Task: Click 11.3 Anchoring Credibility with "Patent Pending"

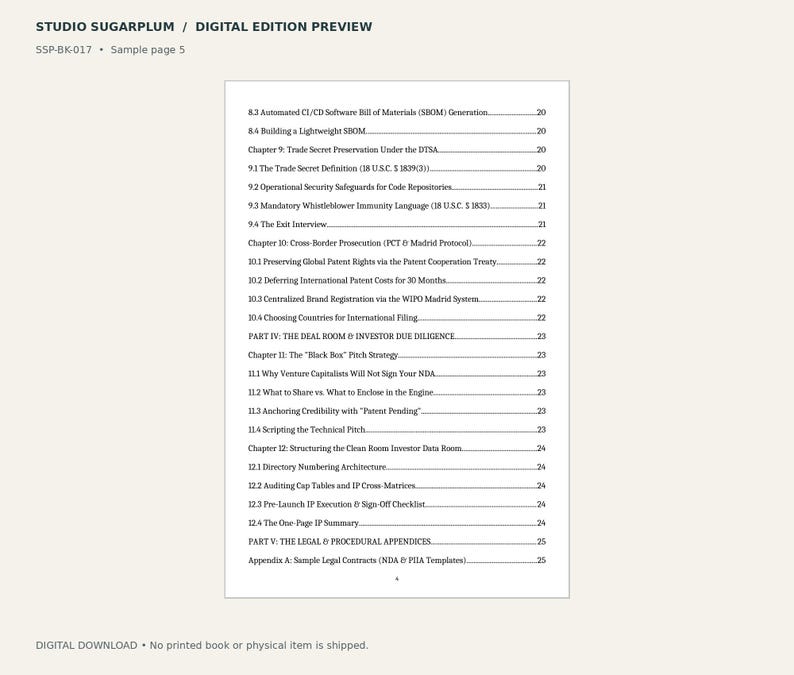Action: click(x=397, y=411)
